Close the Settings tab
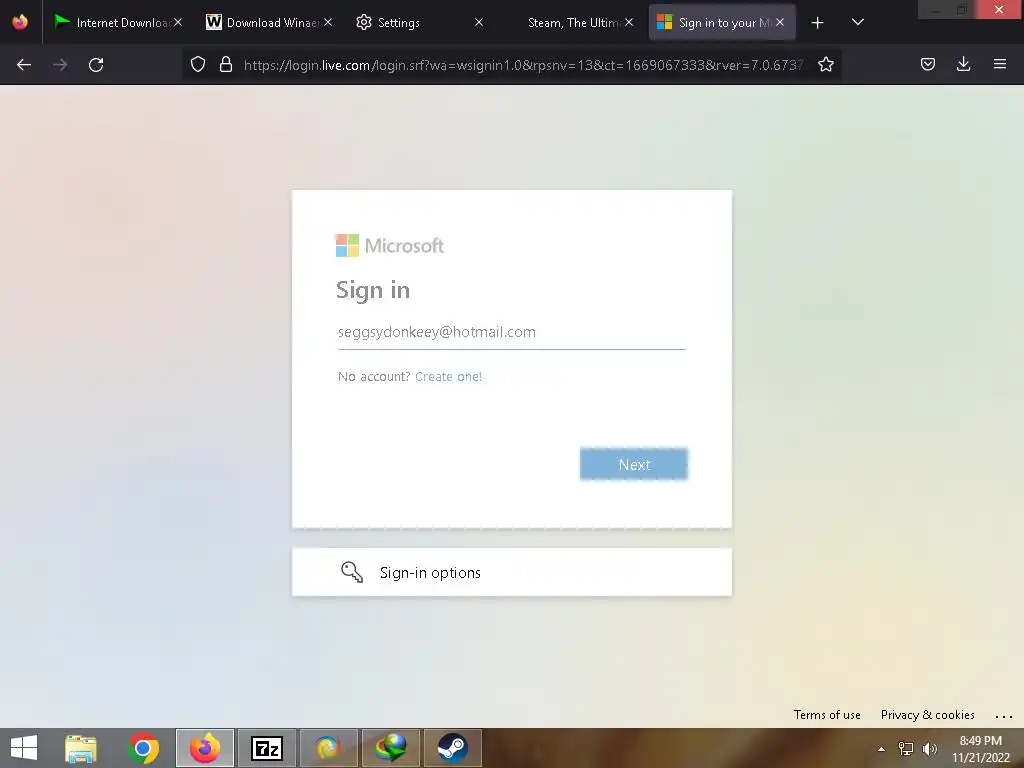The width and height of the screenshot is (1024, 768). pyautogui.click(x=479, y=22)
